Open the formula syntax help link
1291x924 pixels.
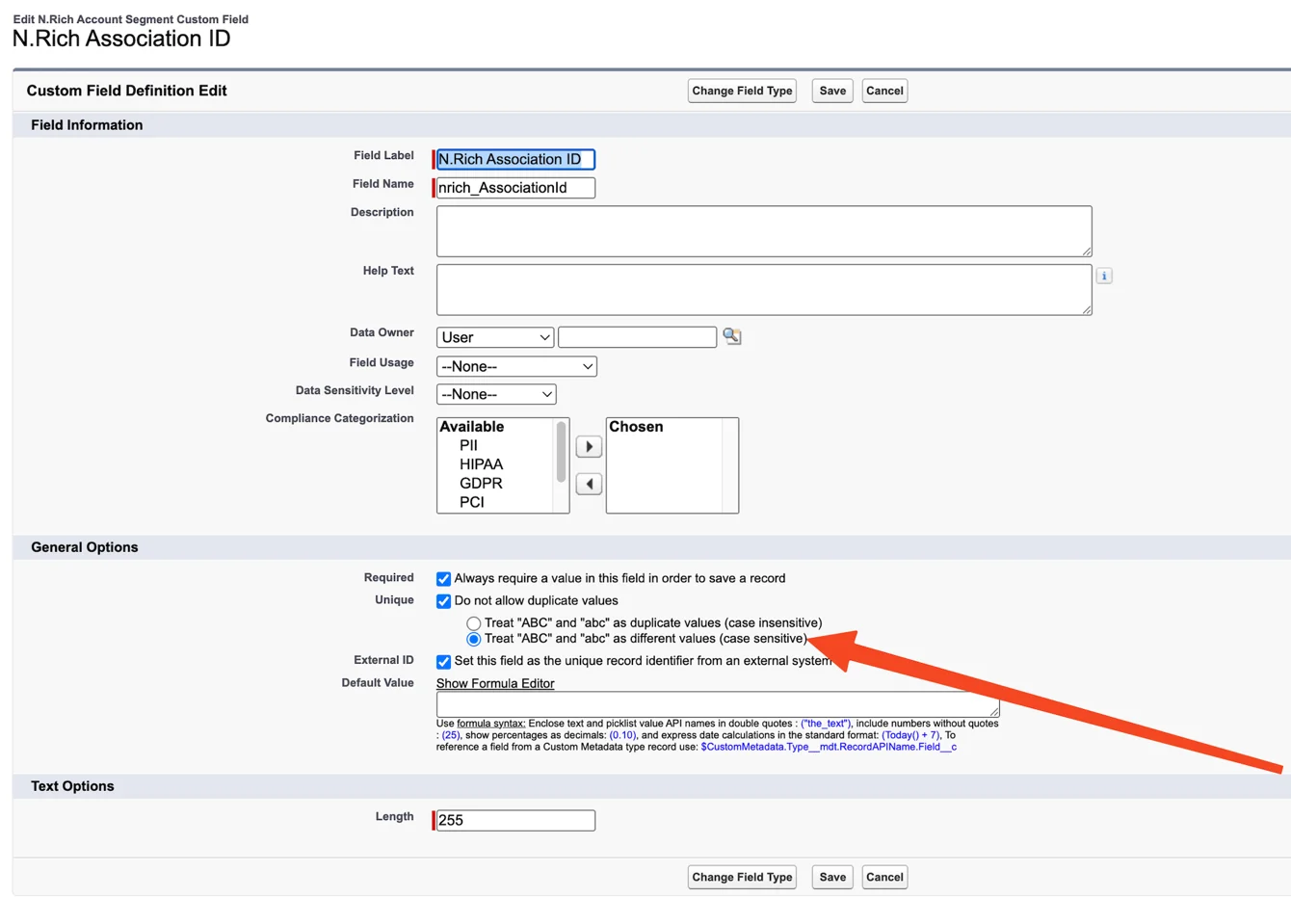click(x=490, y=724)
